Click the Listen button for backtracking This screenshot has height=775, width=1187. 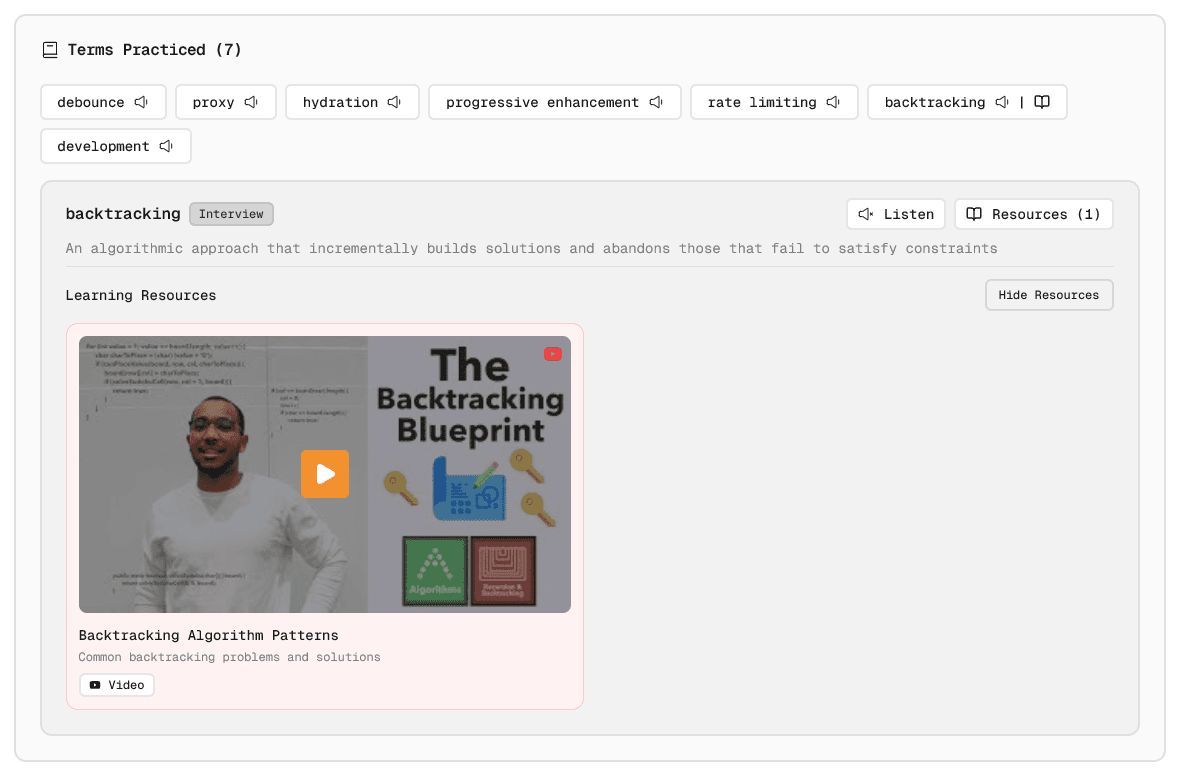click(896, 214)
